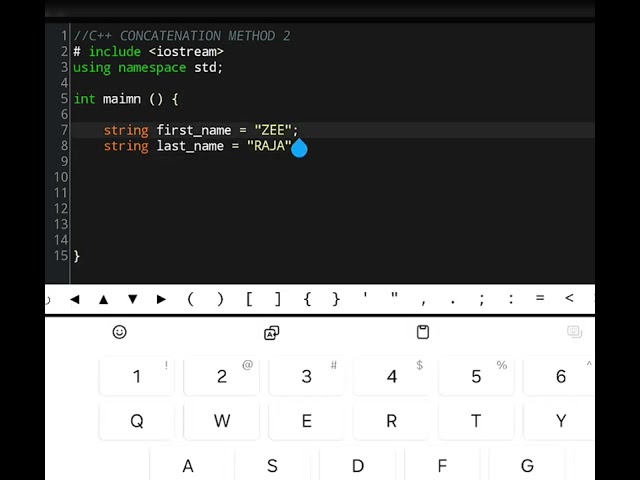
Task: Insert a colon from symbol bar
Action: (x=511, y=299)
